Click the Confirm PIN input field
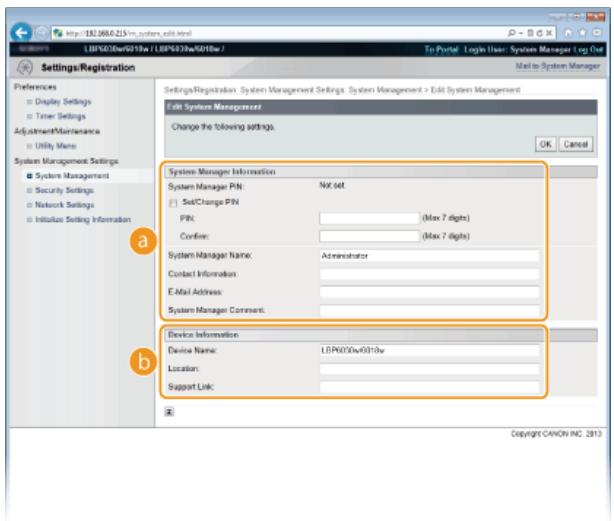The height and width of the screenshot is (521, 614). point(369,236)
